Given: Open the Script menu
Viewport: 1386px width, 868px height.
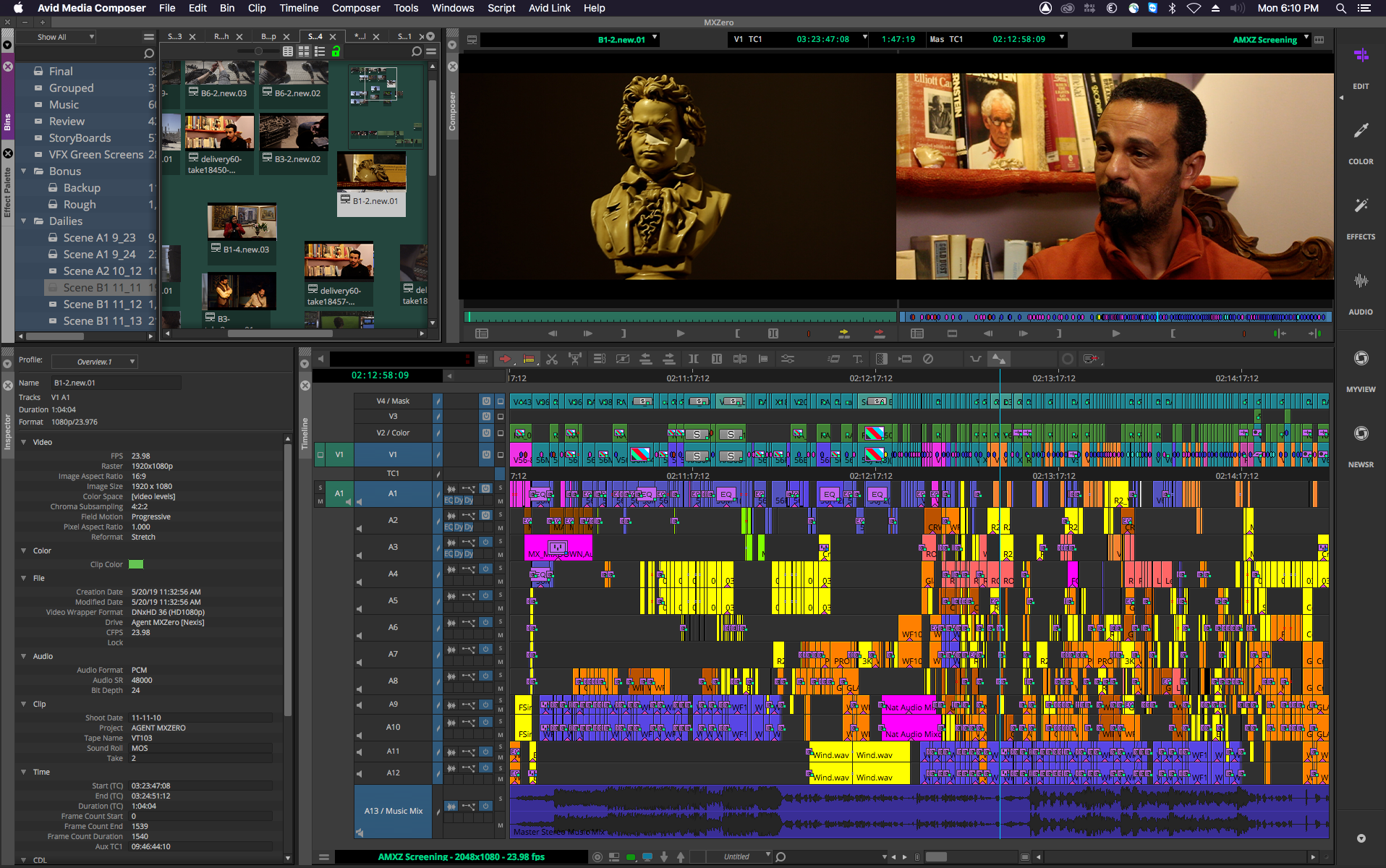Looking at the screenshot, I should tap(501, 8).
